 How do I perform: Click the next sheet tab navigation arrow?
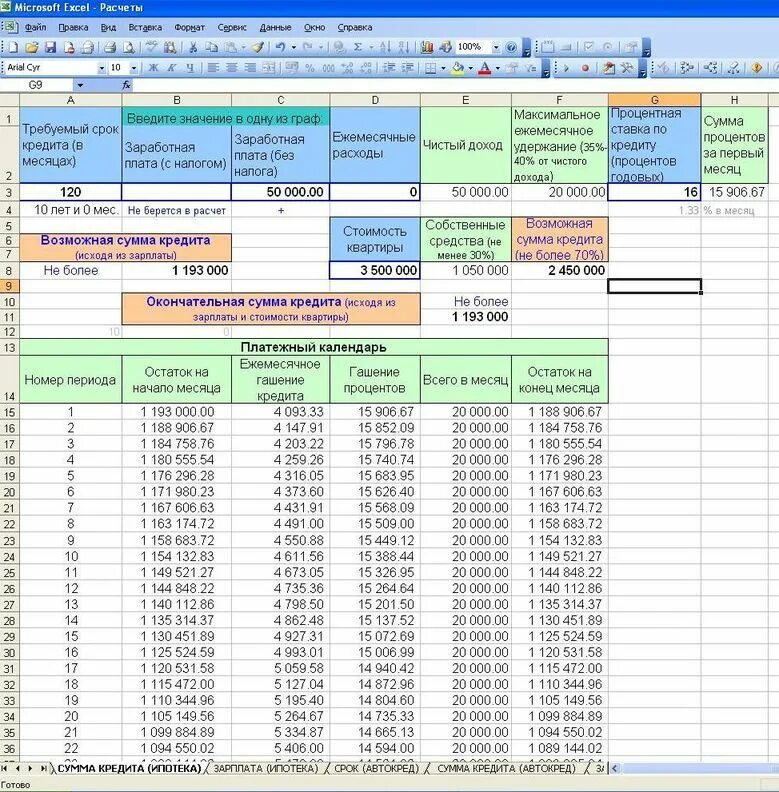30,768
